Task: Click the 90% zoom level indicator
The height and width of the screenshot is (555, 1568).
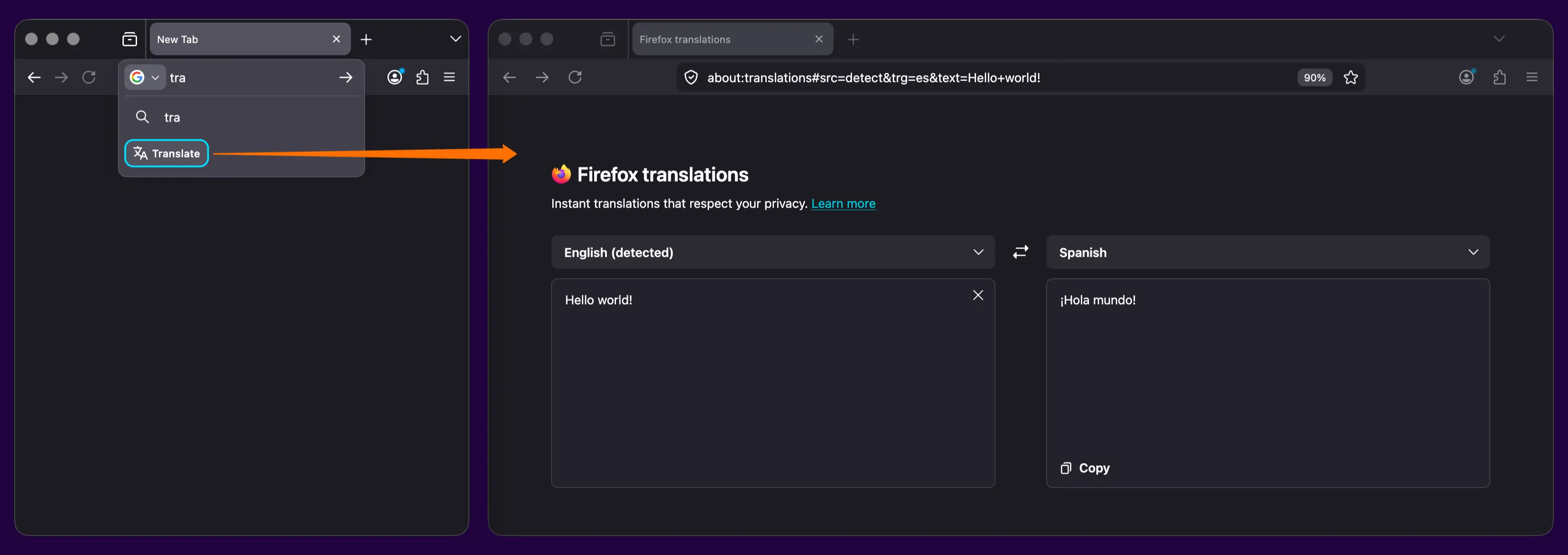Action: pyautogui.click(x=1314, y=77)
